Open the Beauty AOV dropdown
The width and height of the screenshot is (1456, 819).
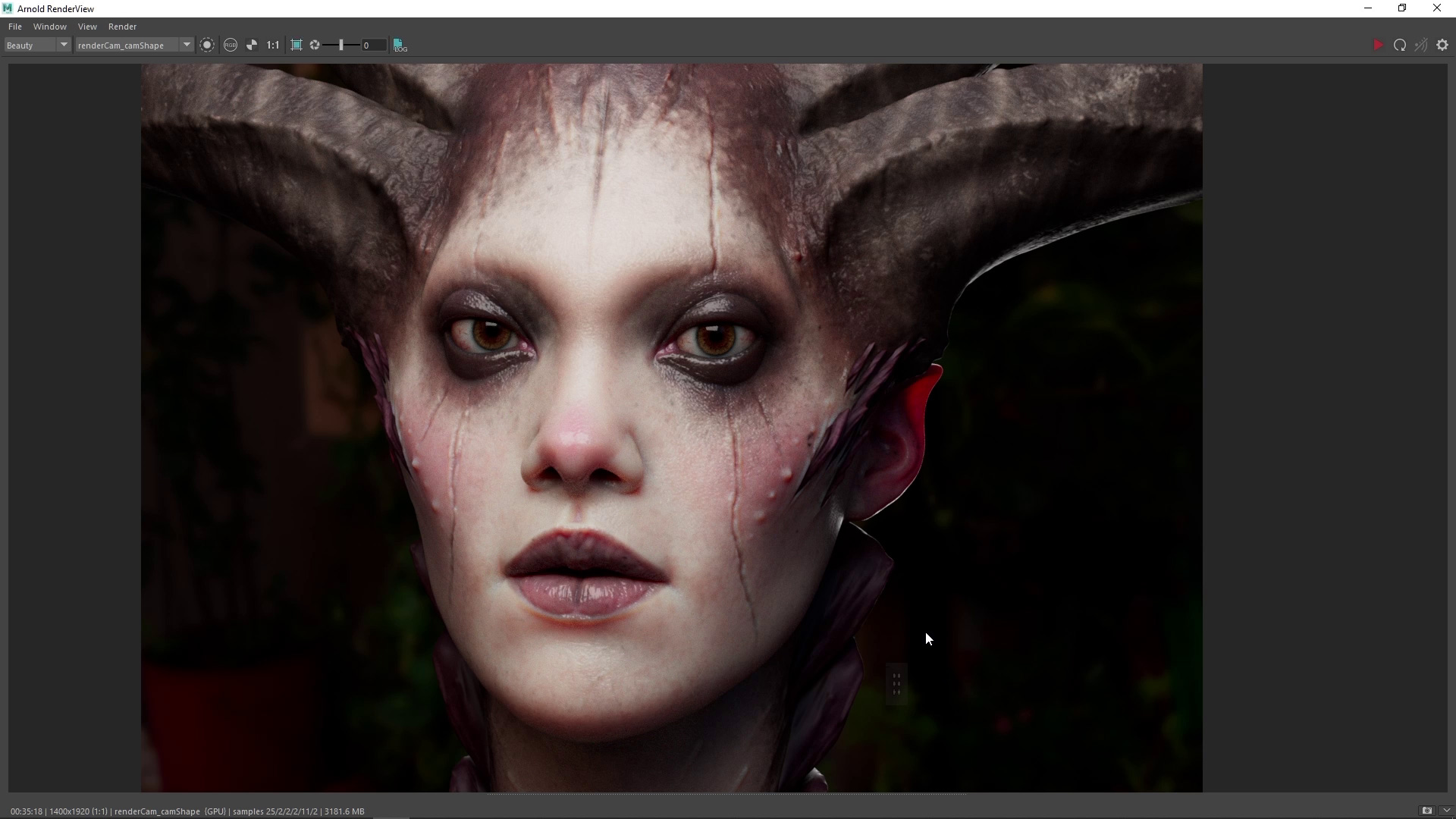(64, 45)
